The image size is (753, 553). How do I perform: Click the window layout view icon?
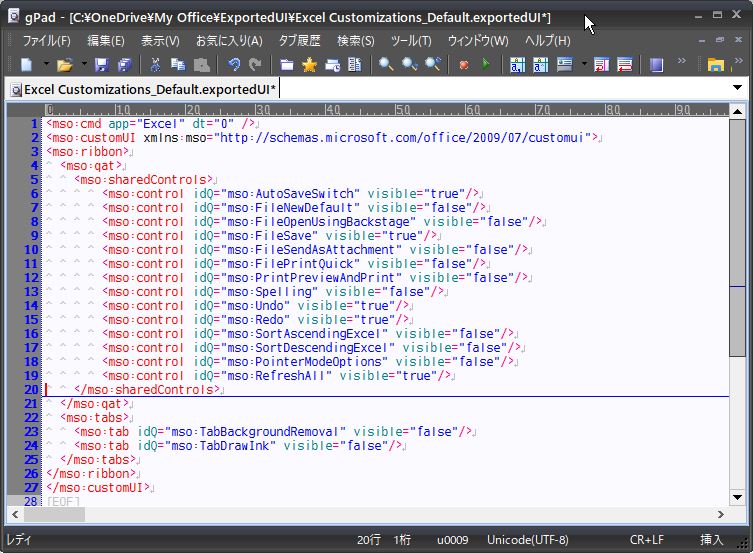[564, 64]
